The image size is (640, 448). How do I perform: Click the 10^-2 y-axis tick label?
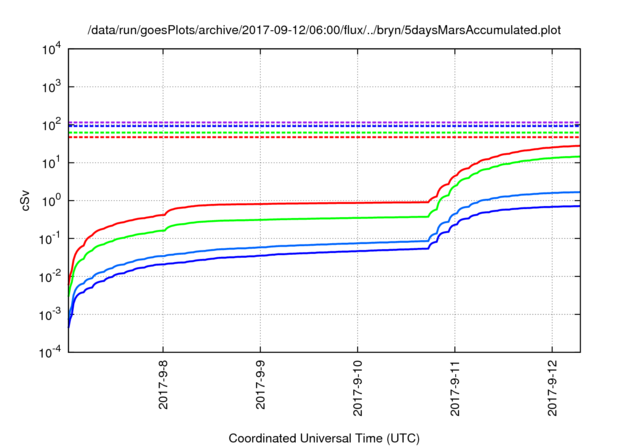pos(50,276)
